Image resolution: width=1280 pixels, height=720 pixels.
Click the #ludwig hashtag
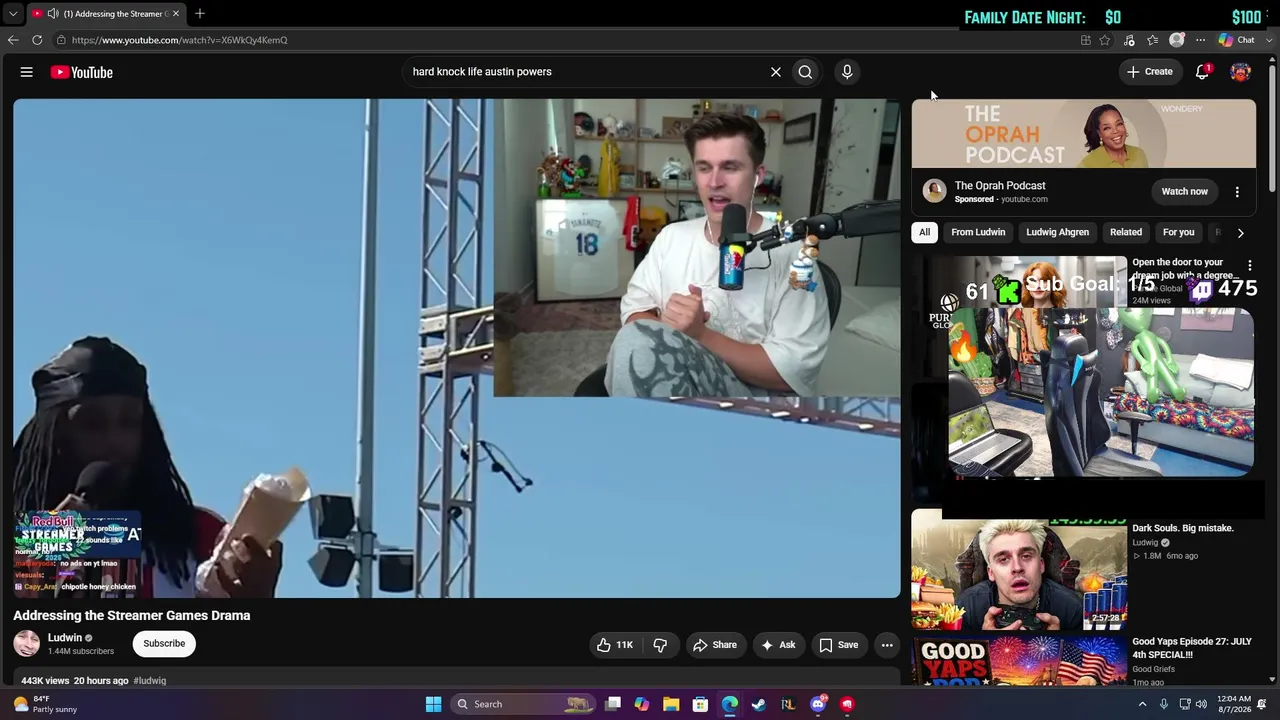[150, 681]
